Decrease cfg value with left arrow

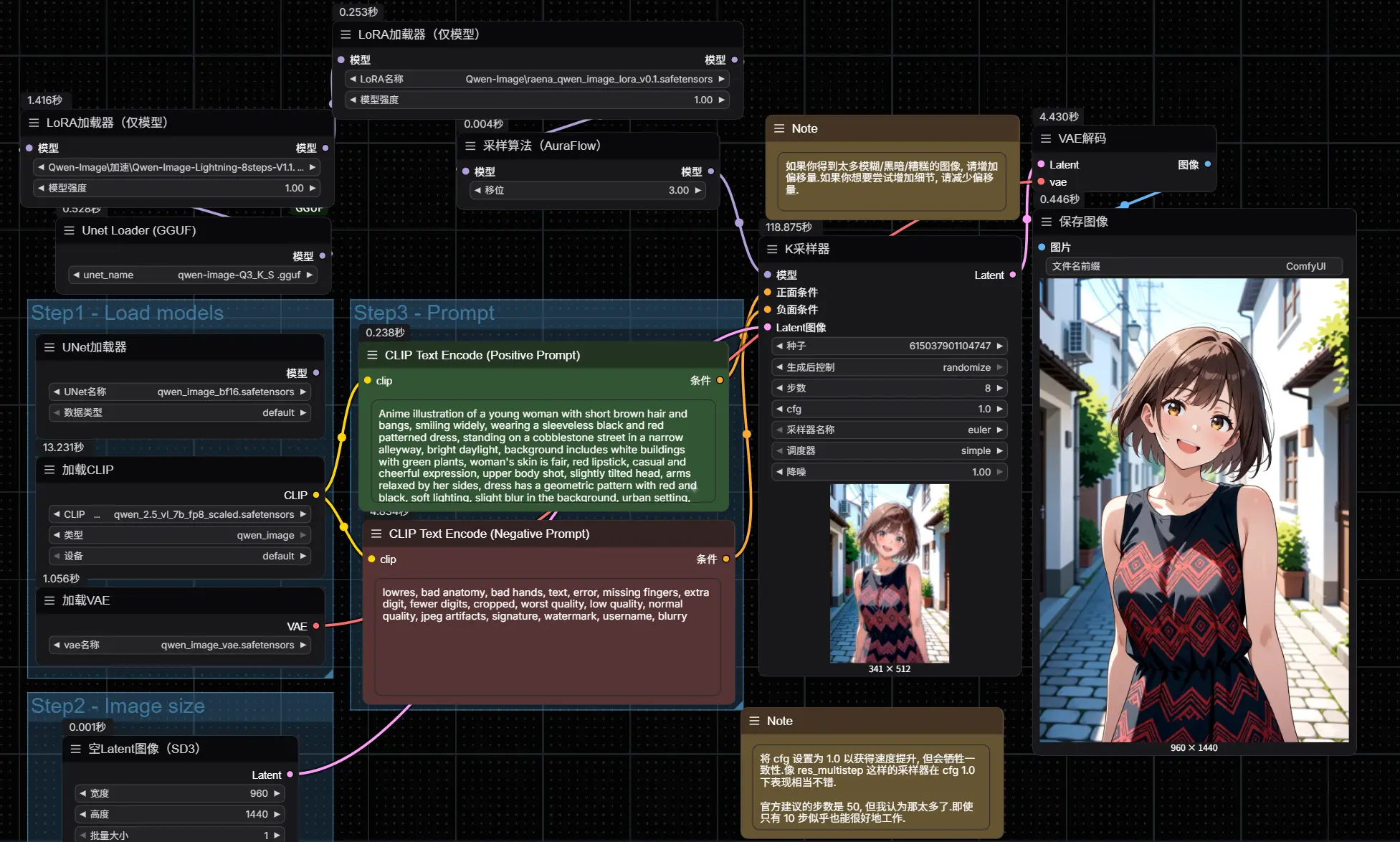pos(779,409)
